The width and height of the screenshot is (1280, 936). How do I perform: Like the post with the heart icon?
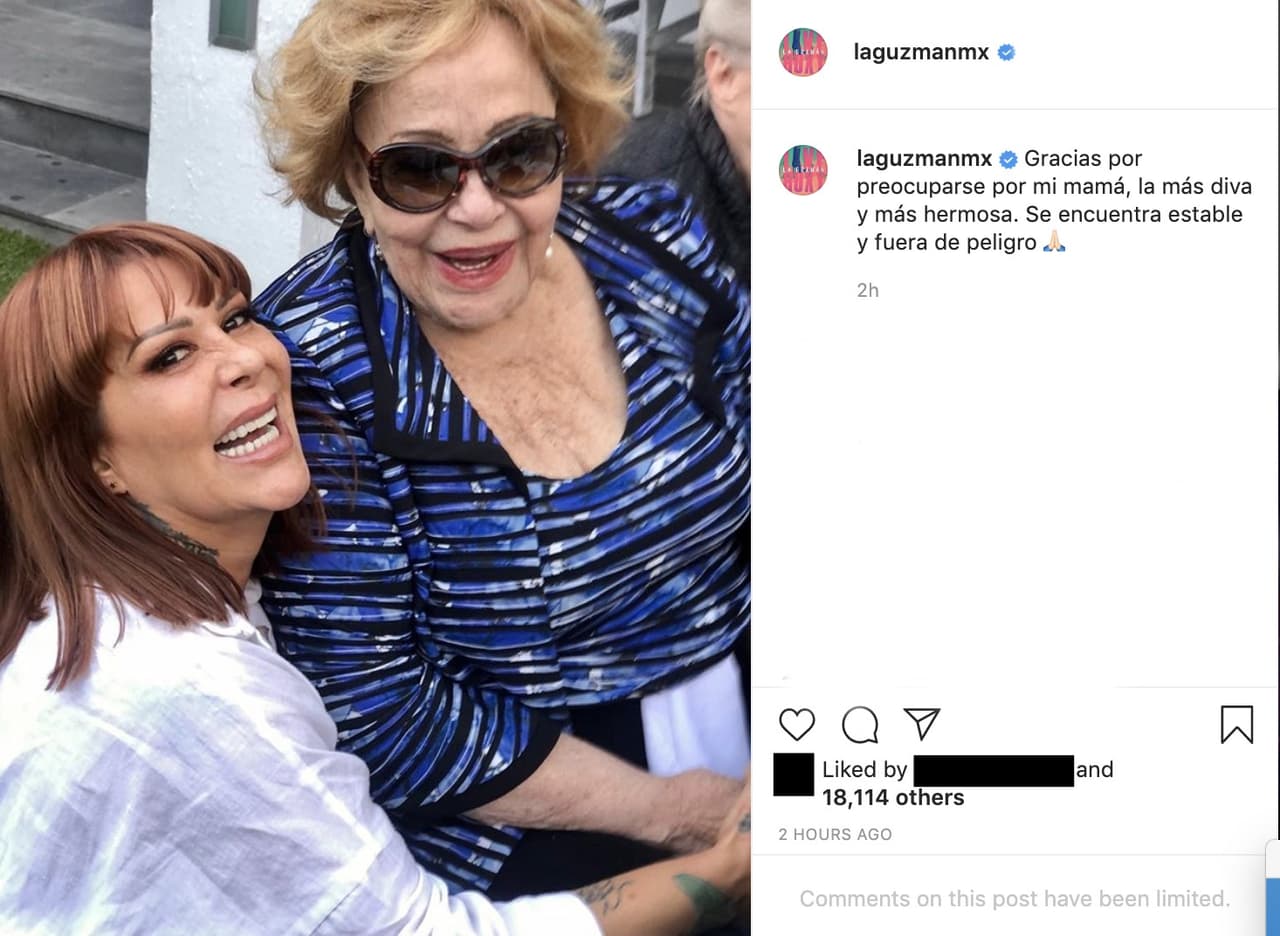pyautogui.click(x=797, y=725)
